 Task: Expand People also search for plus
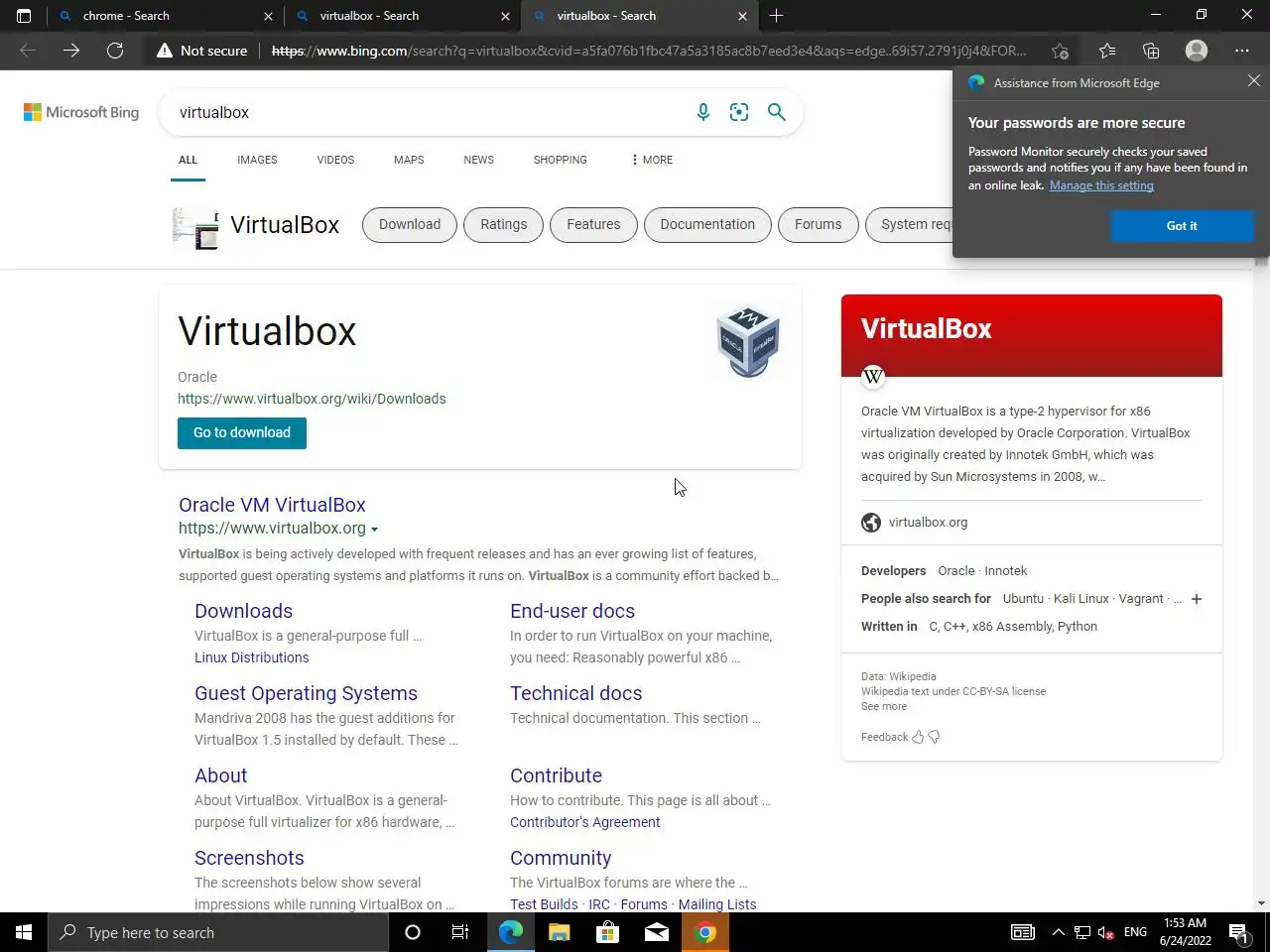(1197, 599)
